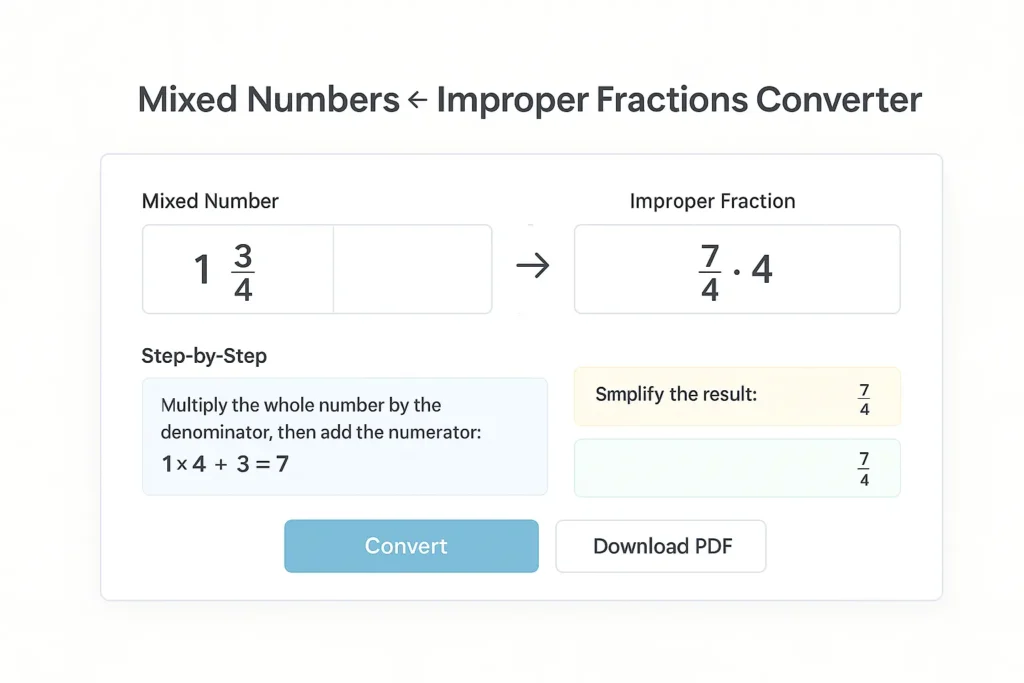Click the empty input box beside the mixed number
This screenshot has width=1024, height=683.
click(412, 268)
